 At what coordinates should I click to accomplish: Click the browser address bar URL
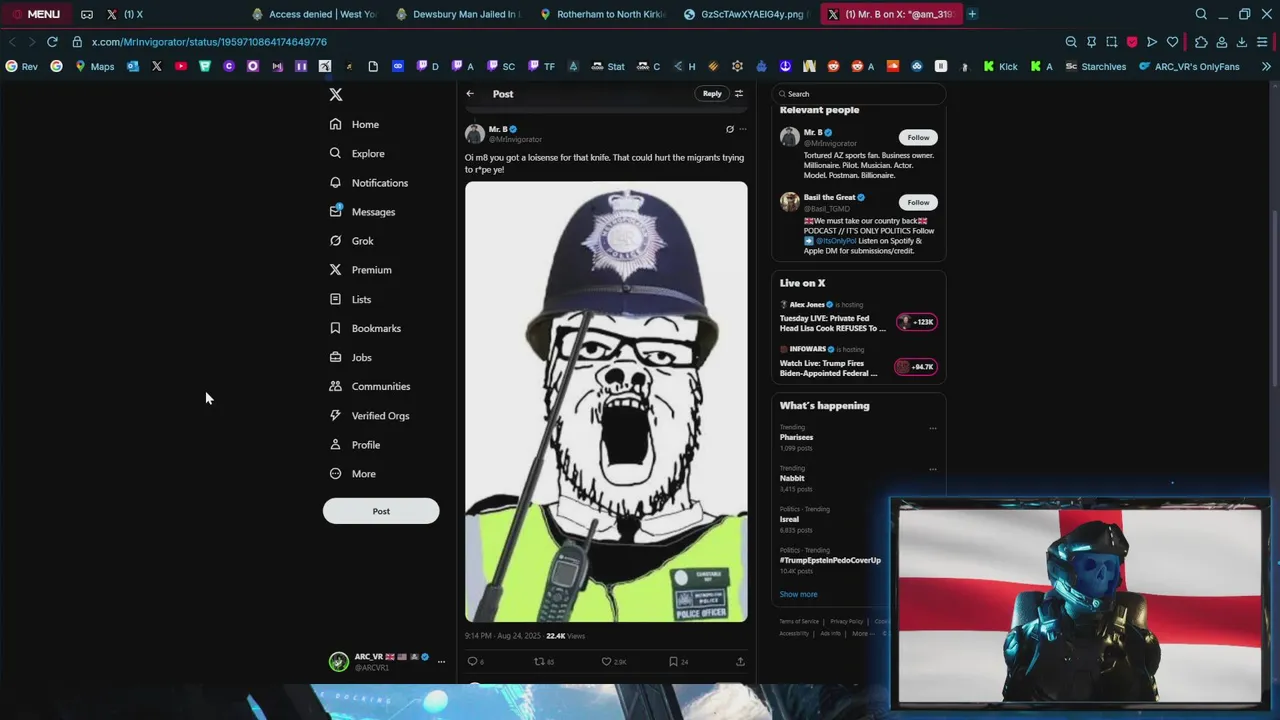pos(209,42)
